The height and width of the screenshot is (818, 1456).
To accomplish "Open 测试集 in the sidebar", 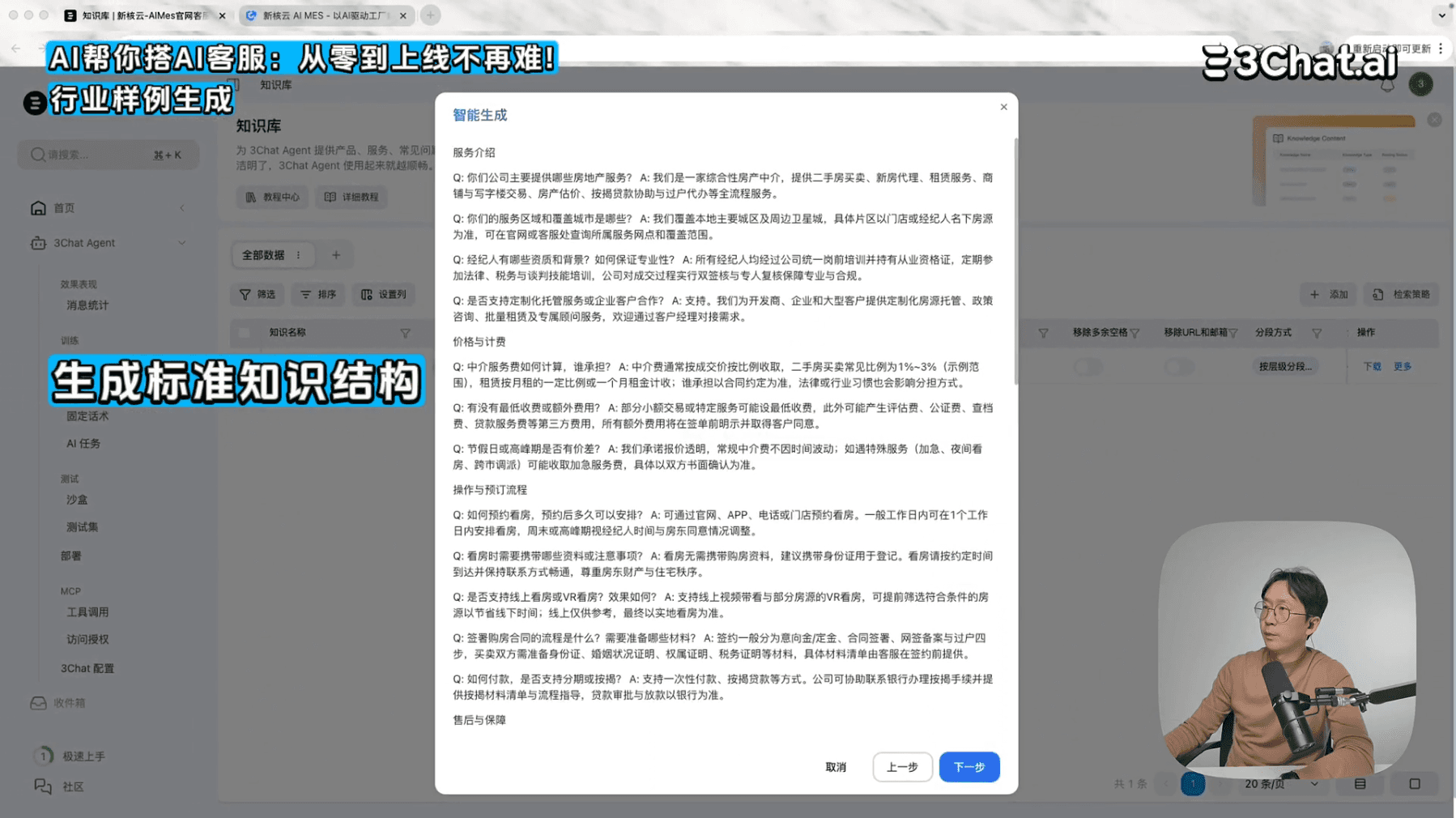I will pyautogui.click(x=82, y=527).
